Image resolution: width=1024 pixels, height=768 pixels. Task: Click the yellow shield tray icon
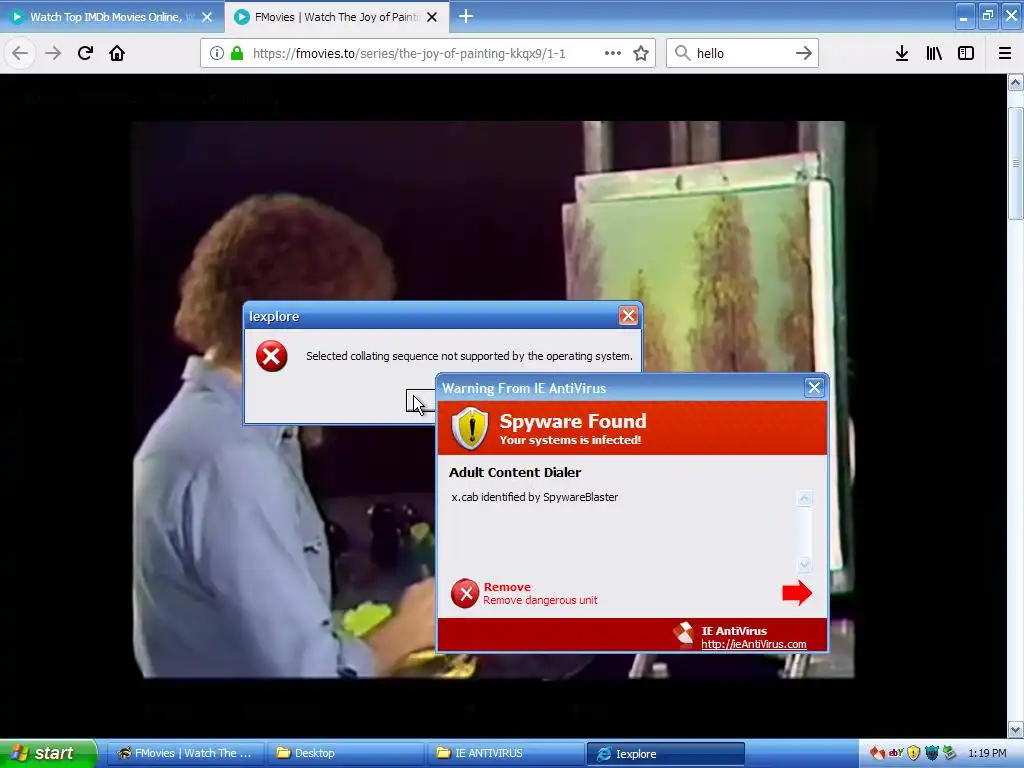[914, 753]
